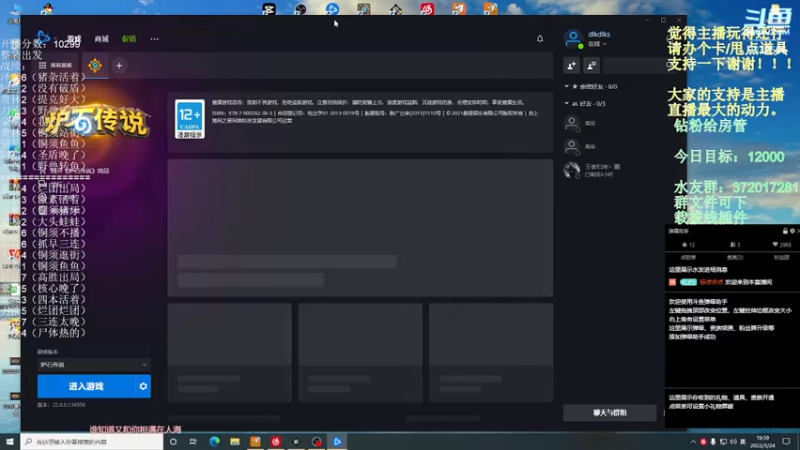800x450 pixels.
Task: Click the plus add game button
Action: point(119,65)
